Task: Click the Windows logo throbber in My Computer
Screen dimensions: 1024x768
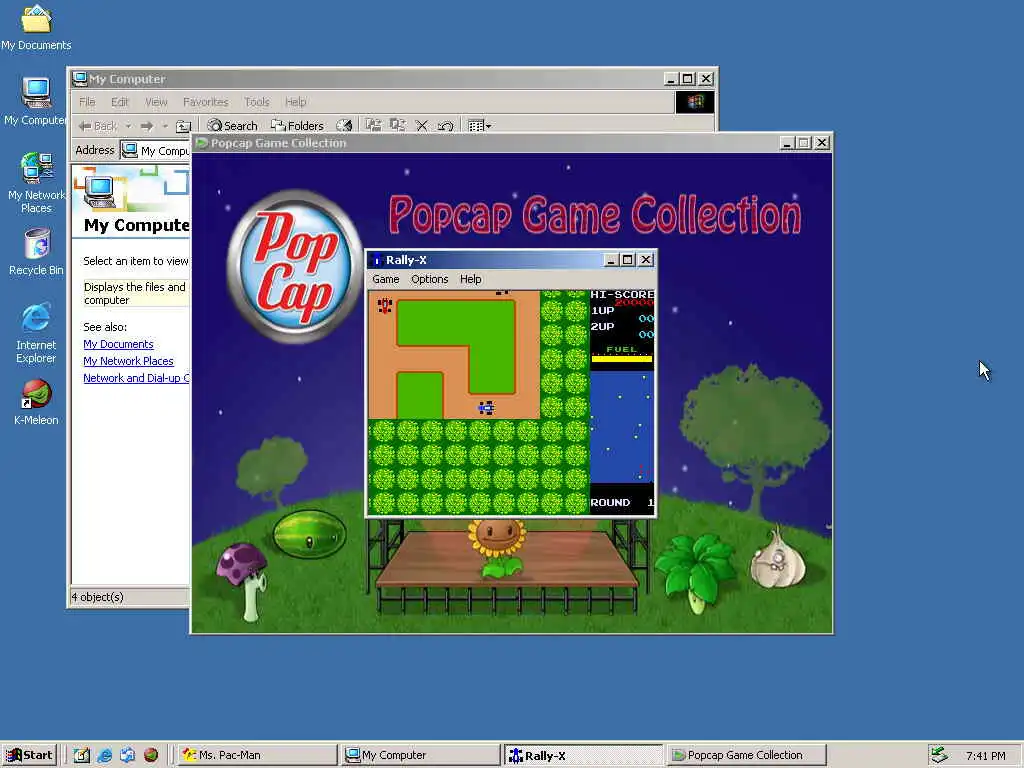Action: (694, 102)
